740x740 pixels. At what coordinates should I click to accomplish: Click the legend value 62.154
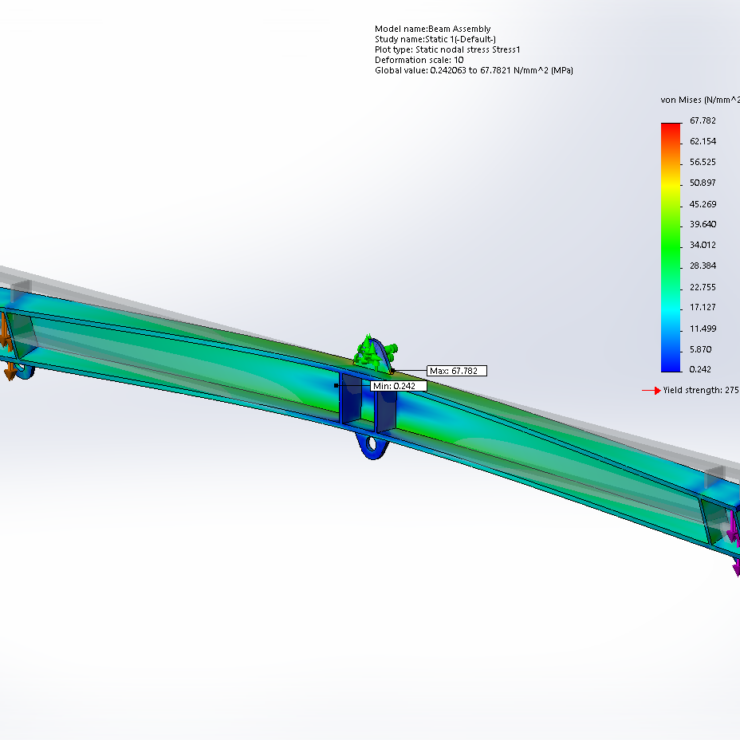[x=703, y=142]
